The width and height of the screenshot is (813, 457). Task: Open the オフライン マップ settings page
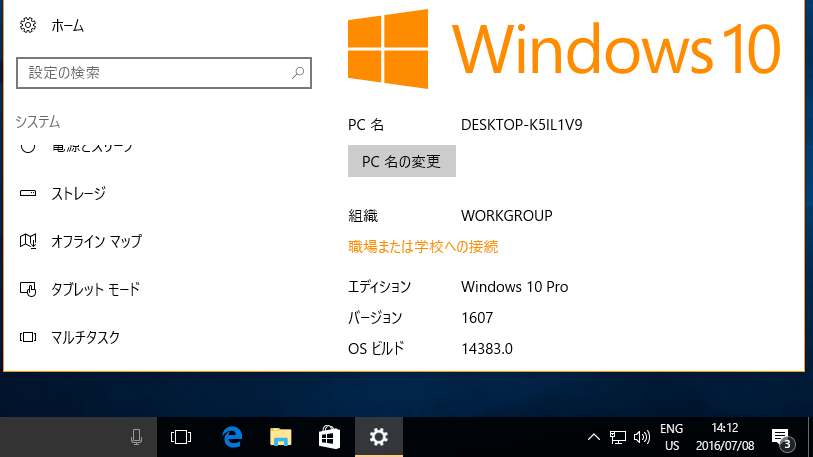96,241
